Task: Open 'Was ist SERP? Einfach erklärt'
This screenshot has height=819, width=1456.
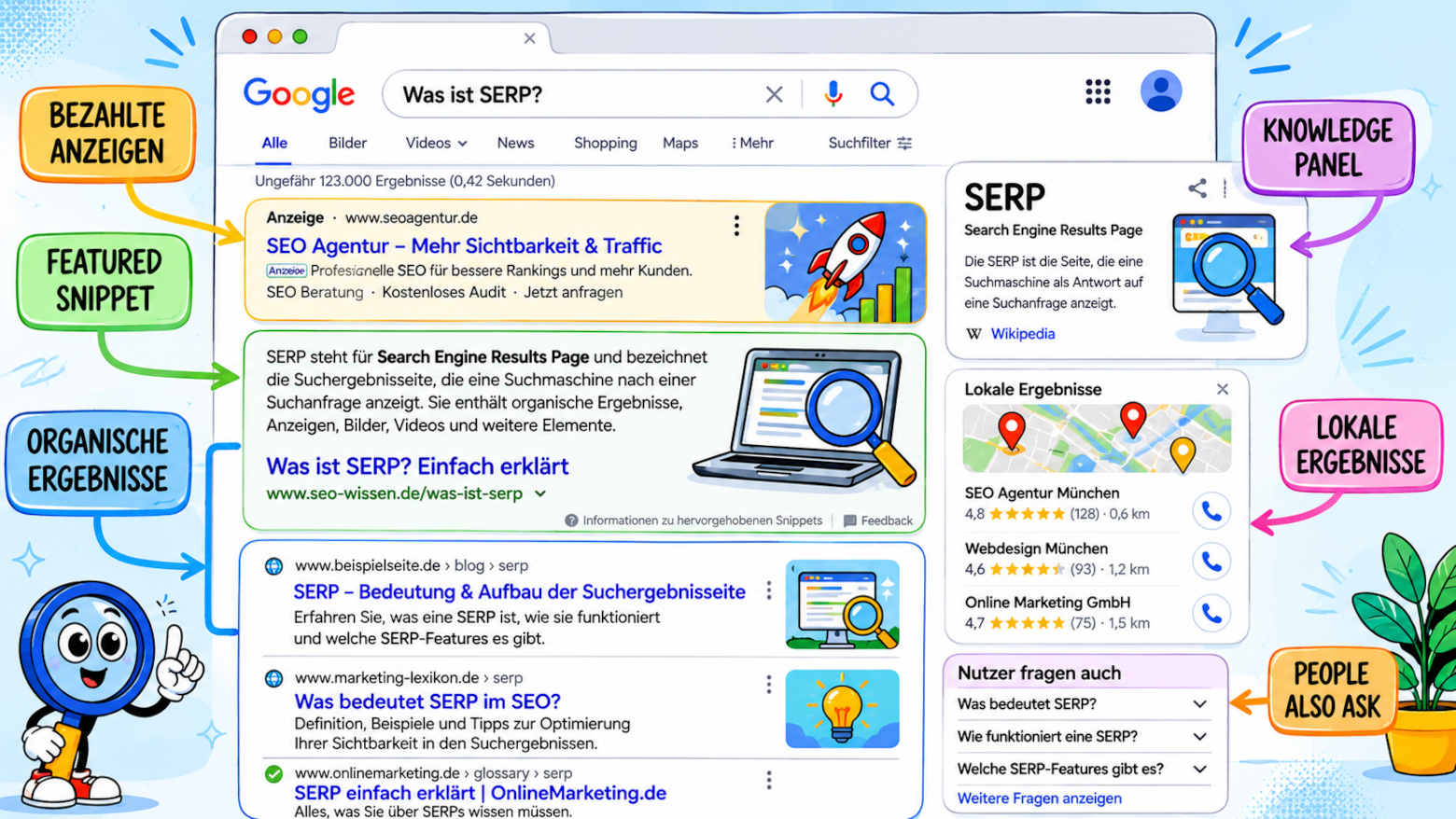Action: 417,465
